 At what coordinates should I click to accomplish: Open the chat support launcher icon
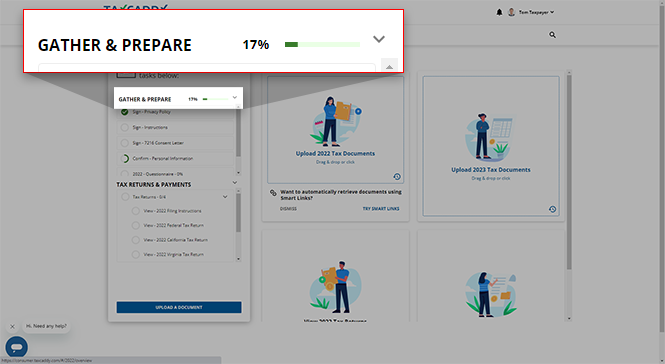click(x=17, y=347)
